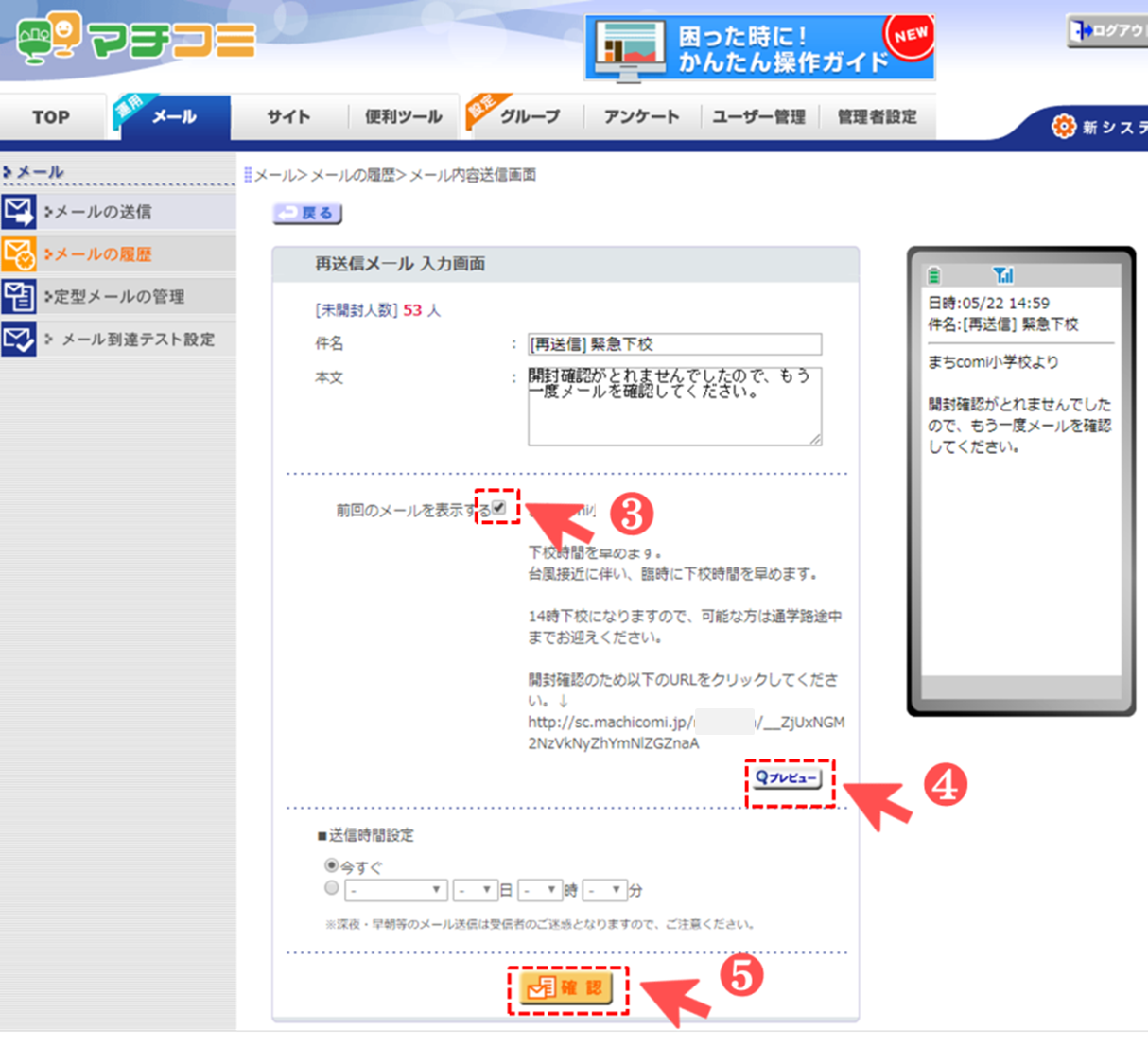Click the メールの履歴 sidebar icon
The image size is (1148, 1064).
19,254
